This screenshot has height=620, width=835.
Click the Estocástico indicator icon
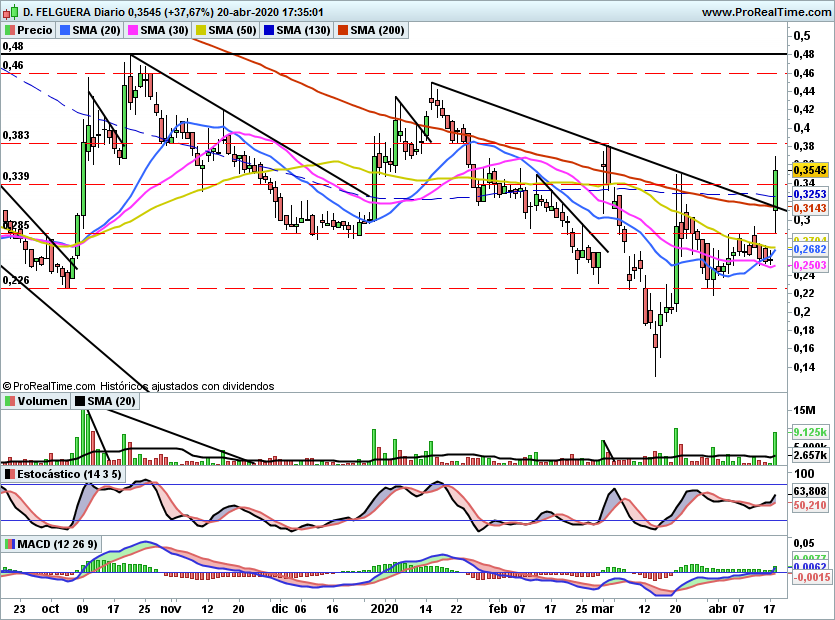click(10, 474)
